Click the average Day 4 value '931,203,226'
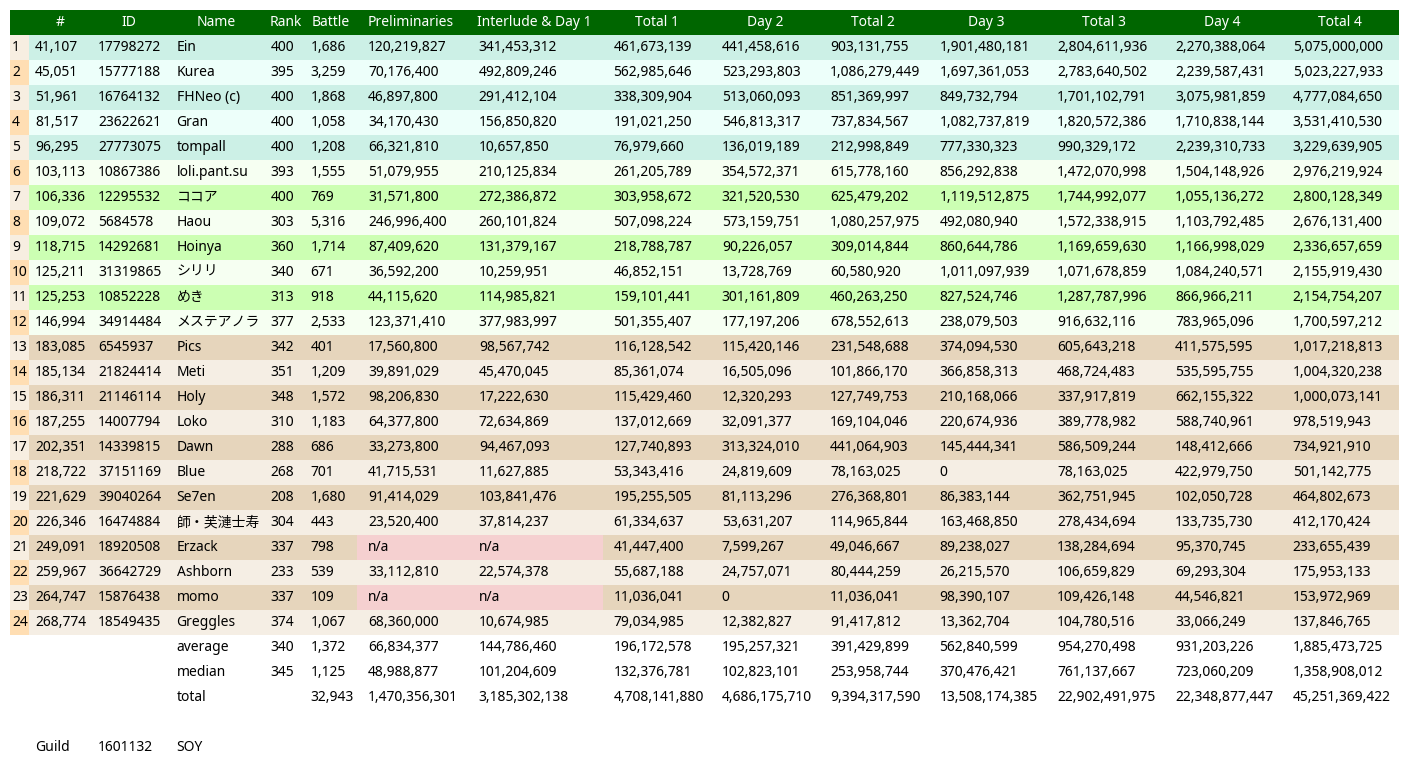The height and width of the screenshot is (770, 1408). [1214, 646]
